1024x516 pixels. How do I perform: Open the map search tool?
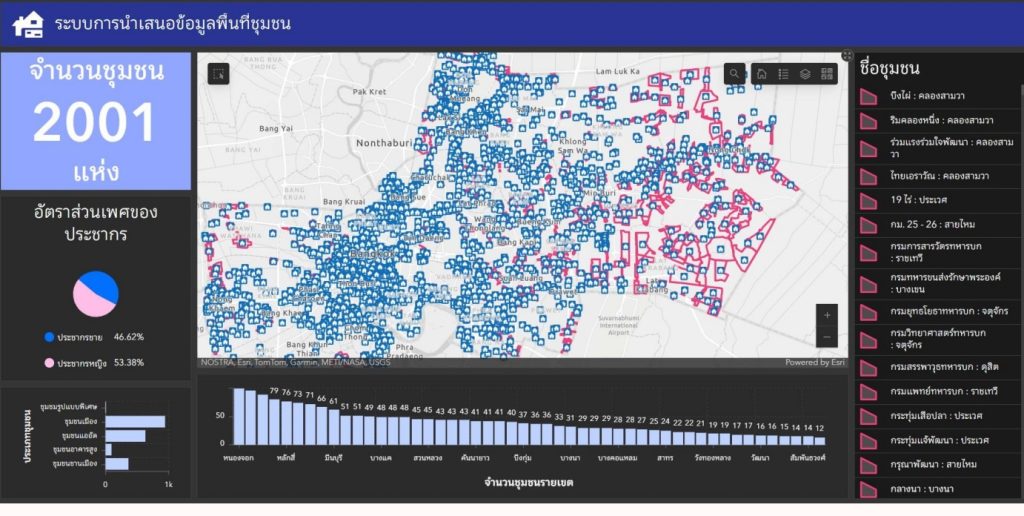point(735,74)
